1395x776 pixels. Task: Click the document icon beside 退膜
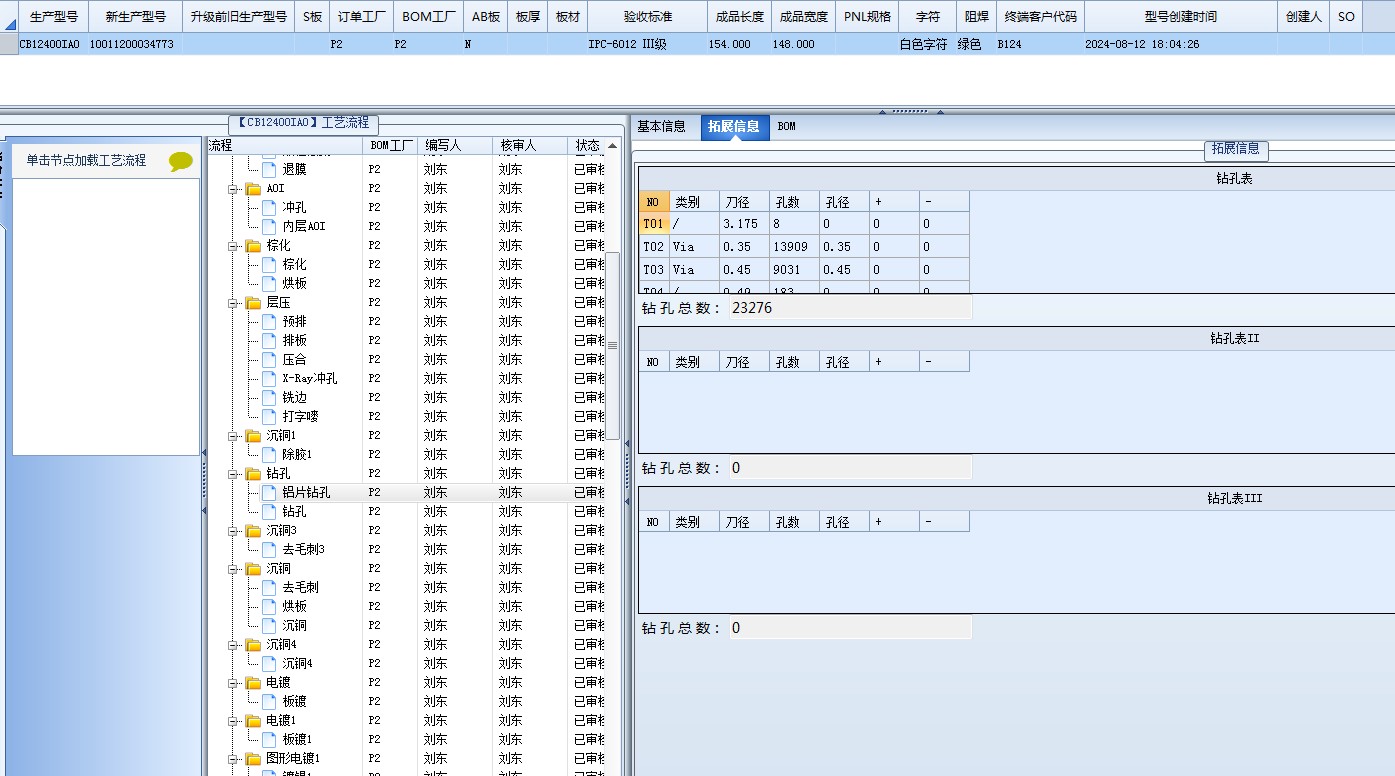(x=269, y=170)
